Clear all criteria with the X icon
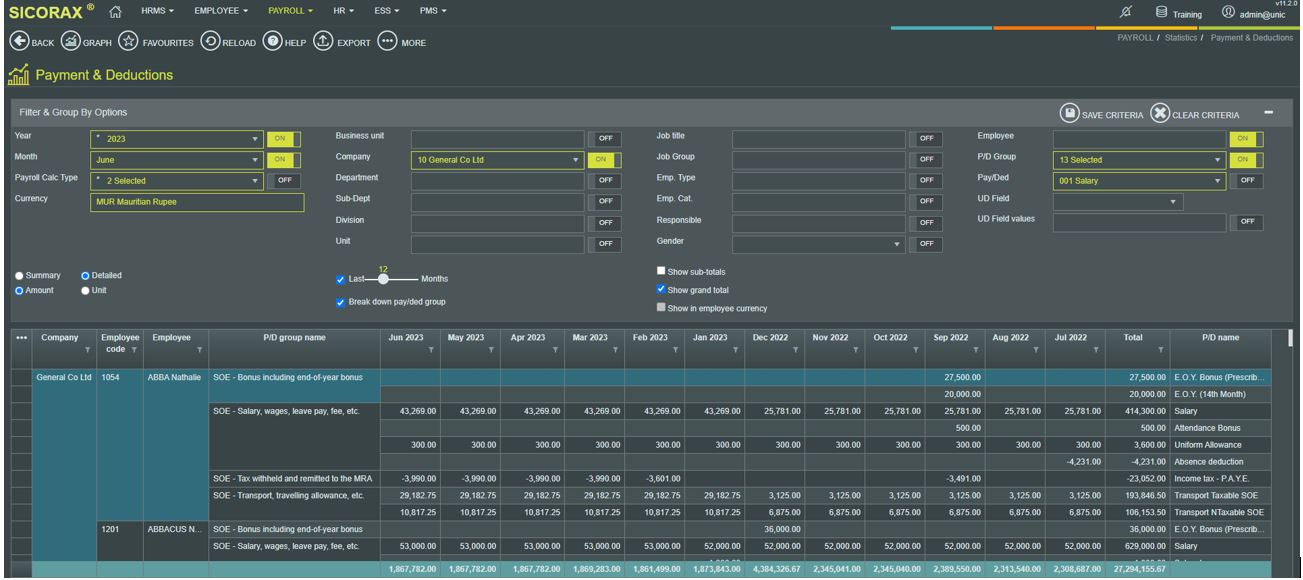Screen dimensions: 1303x580 1160,114
